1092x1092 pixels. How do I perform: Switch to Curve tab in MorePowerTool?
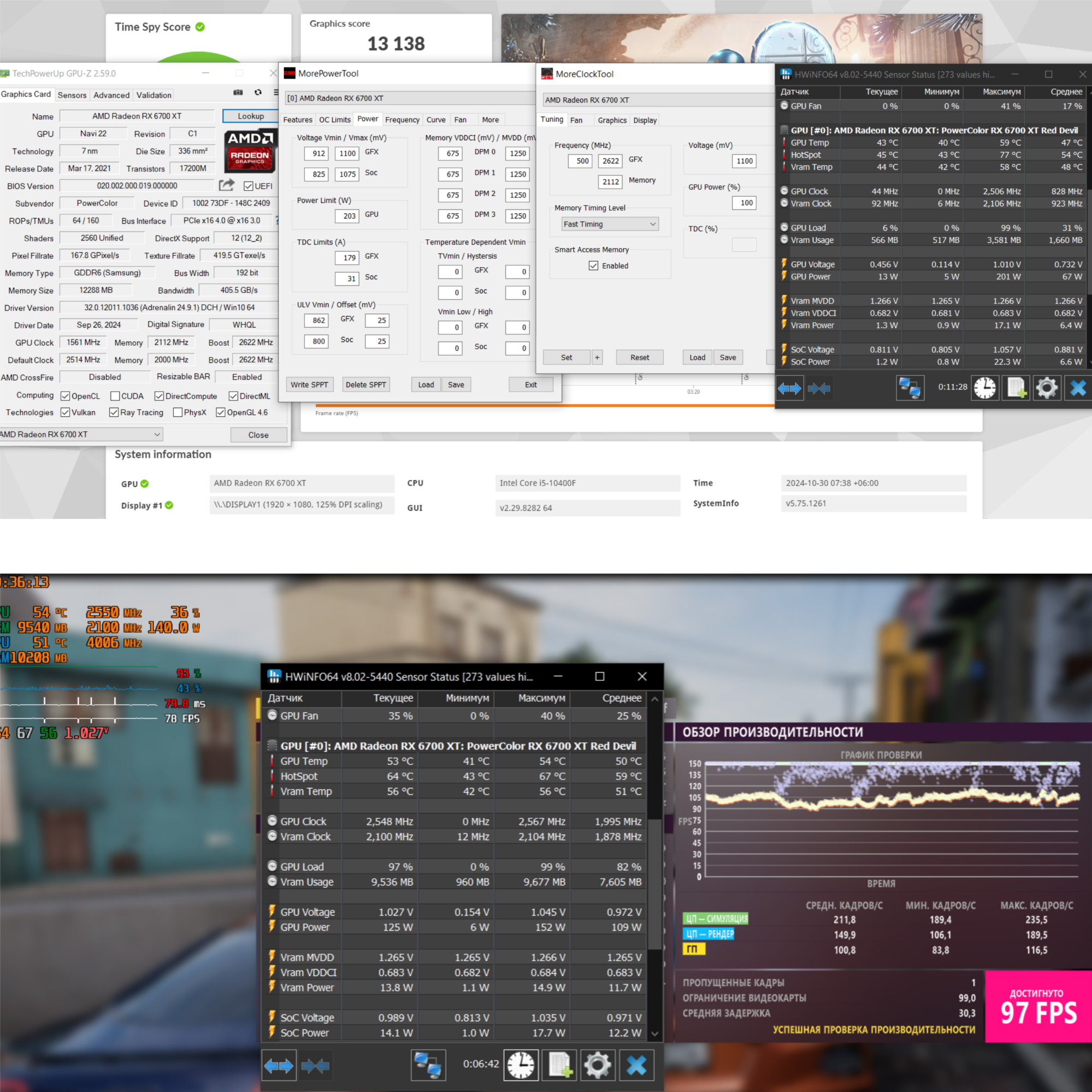pos(436,120)
